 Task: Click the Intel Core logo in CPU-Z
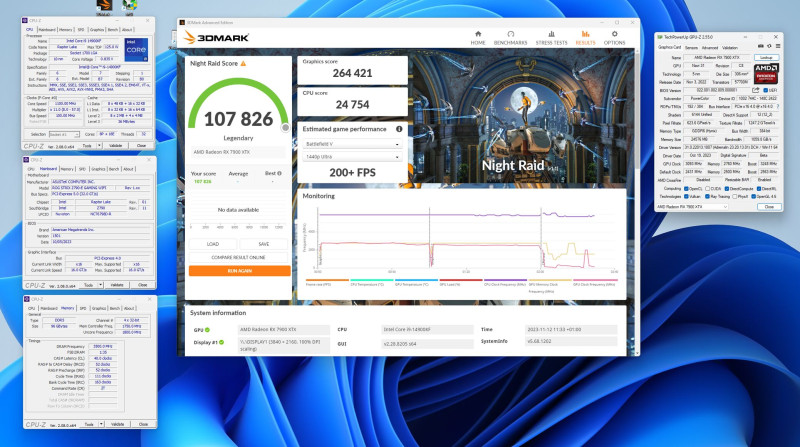click(x=136, y=49)
